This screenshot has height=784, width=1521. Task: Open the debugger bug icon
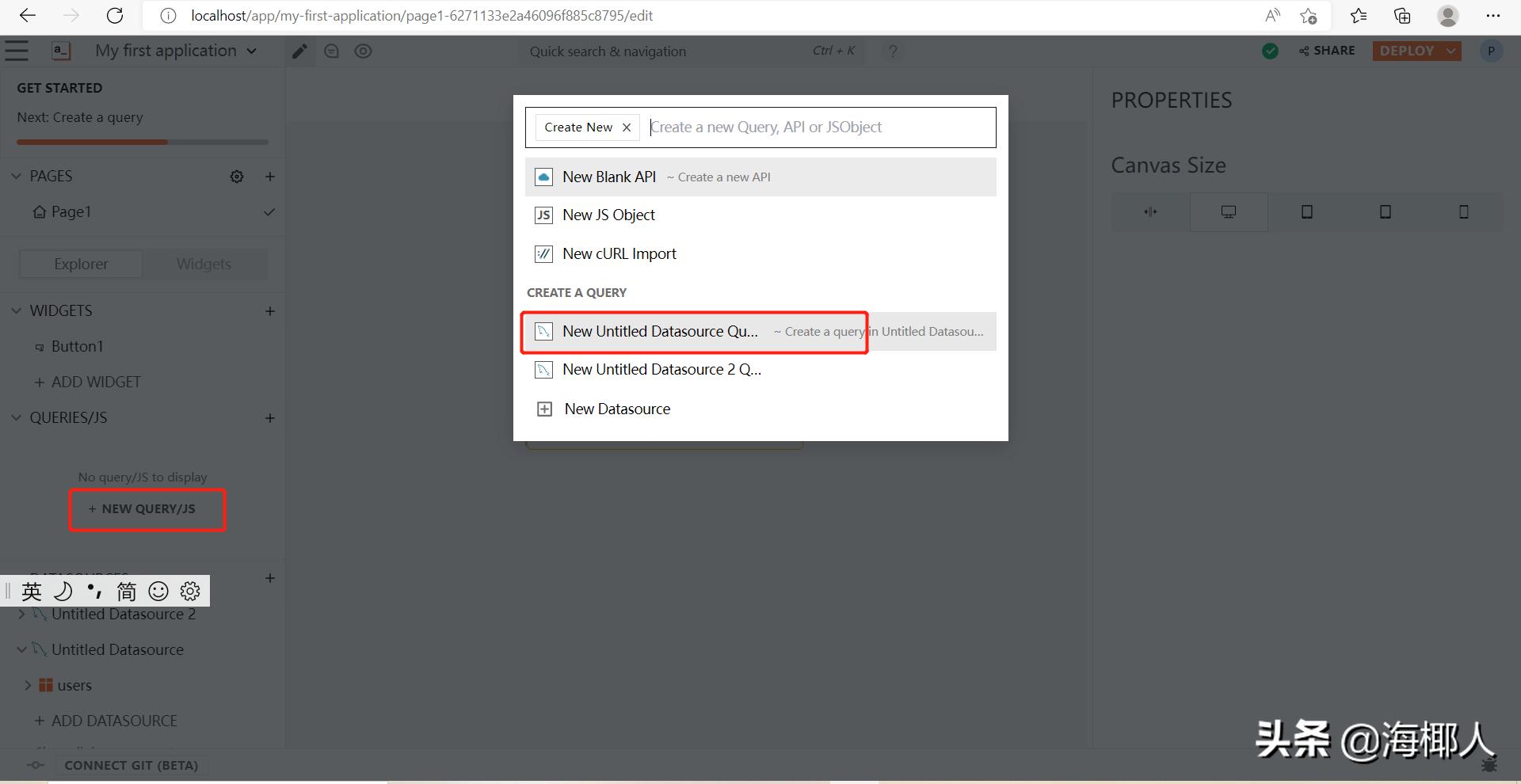point(1489,765)
